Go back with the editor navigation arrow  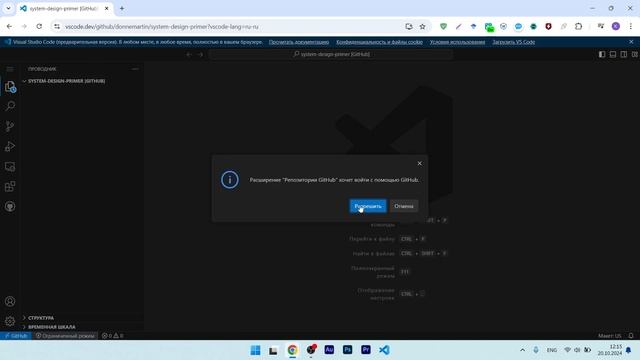[x=189, y=54]
